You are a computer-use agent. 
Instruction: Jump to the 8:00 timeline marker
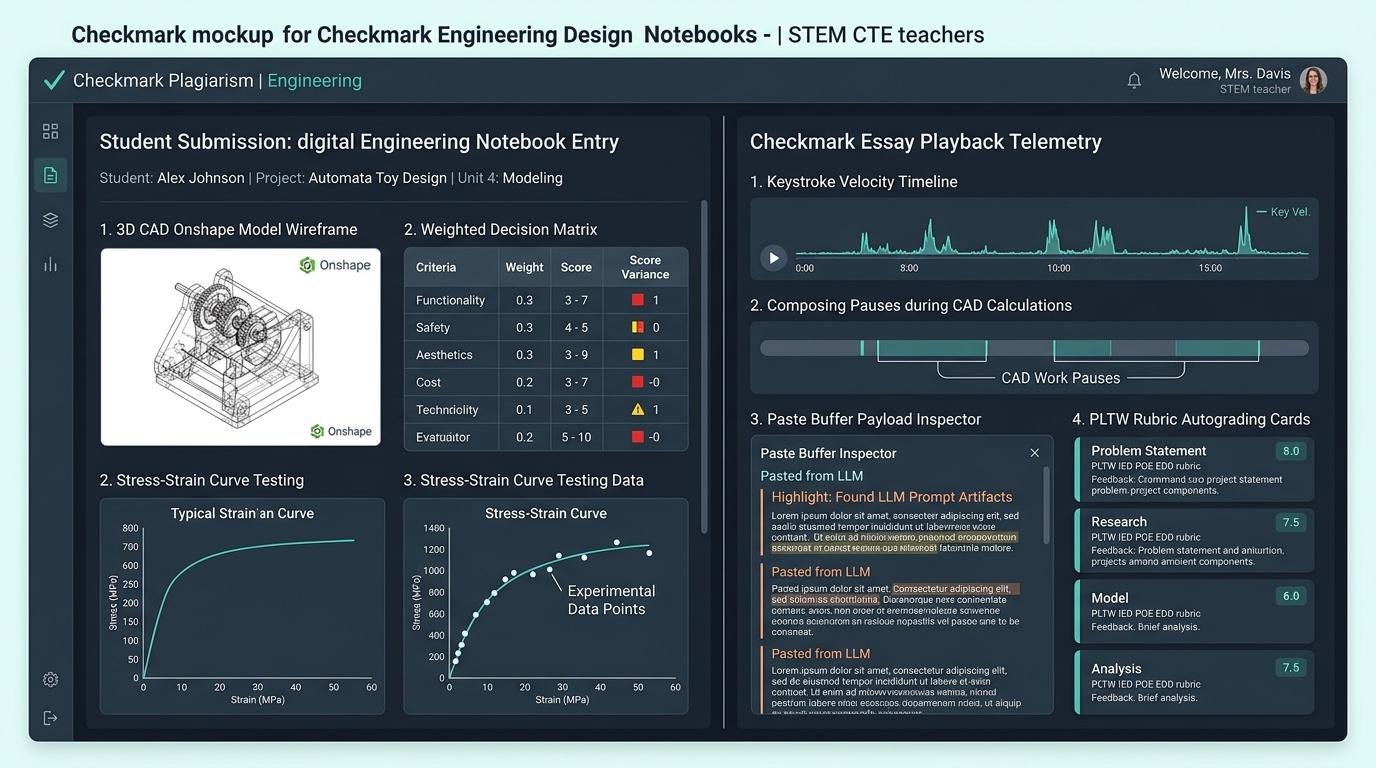[909, 268]
